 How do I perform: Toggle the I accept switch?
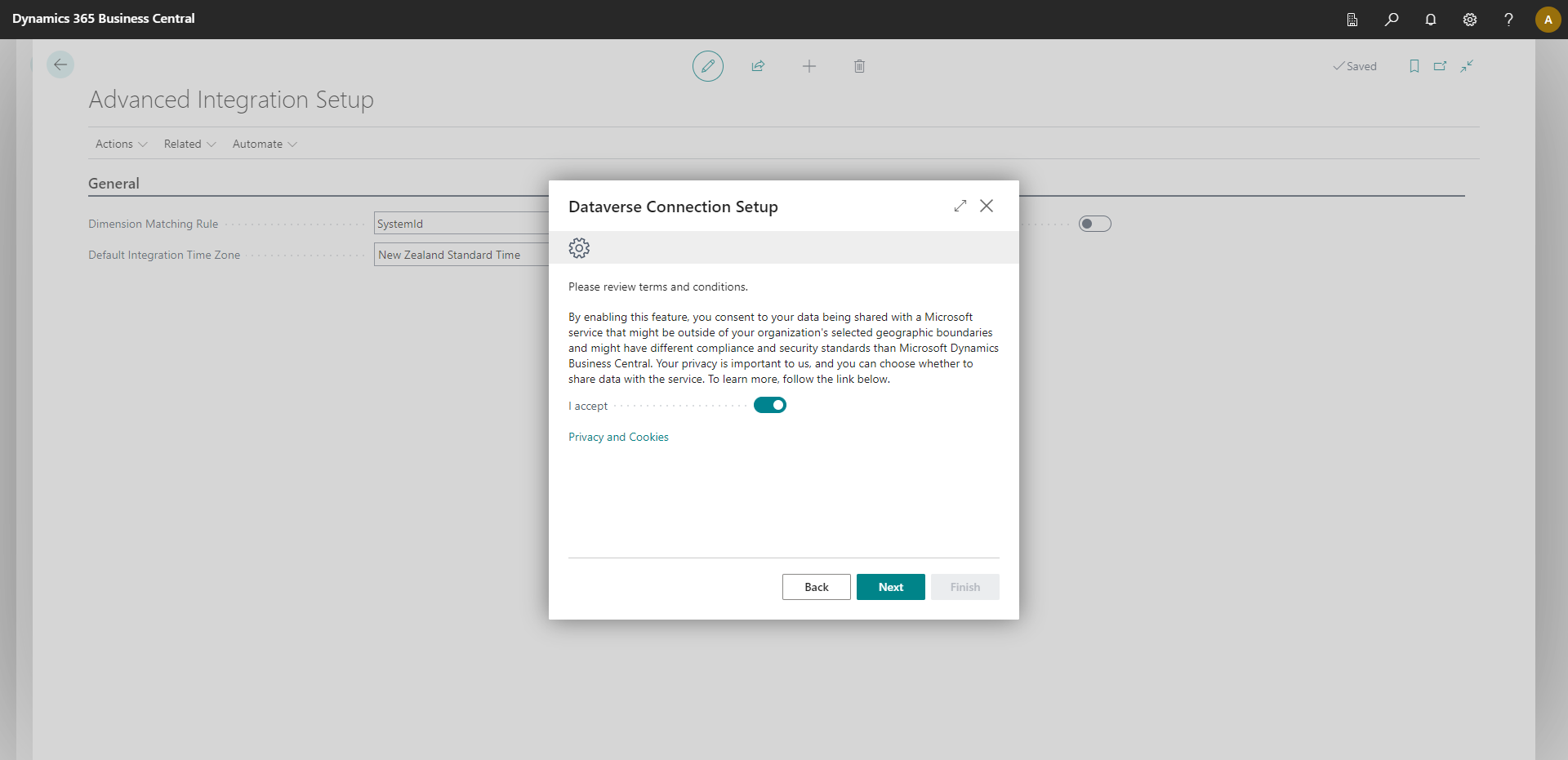[x=770, y=405]
